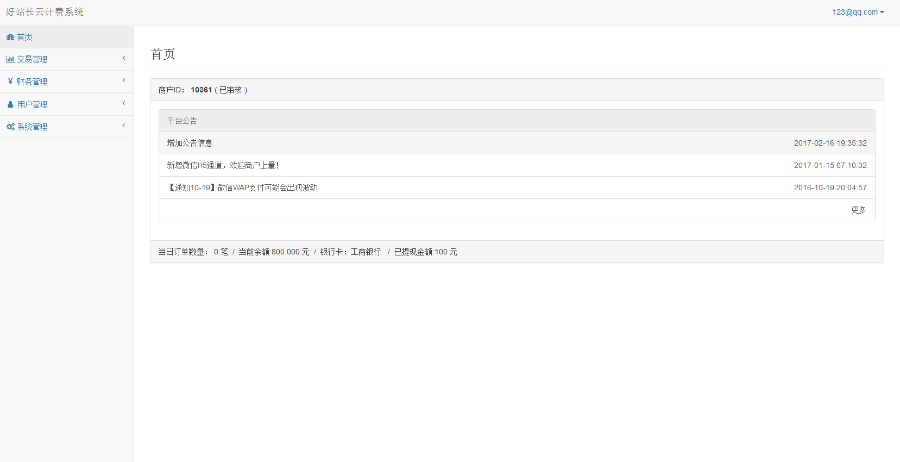Expand the 财务管理 chevron arrow
Image resolution: width=900 pixels, height=462 pixels.
pyautogui.click(x=123, y=80)
